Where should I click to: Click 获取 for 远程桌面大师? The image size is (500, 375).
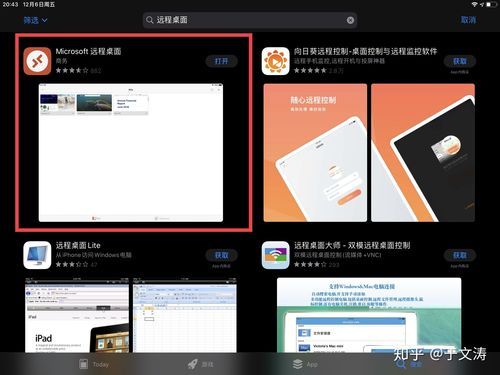tap(460, 255)
